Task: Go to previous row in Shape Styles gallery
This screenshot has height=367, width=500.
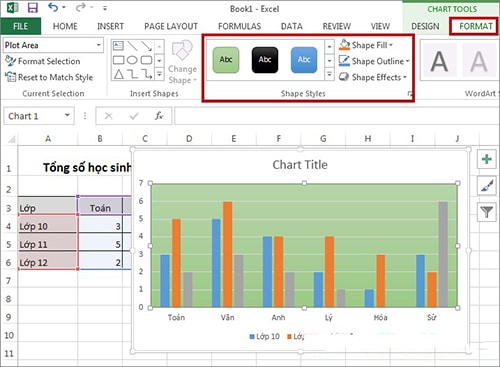Action: tap(329, 47)
